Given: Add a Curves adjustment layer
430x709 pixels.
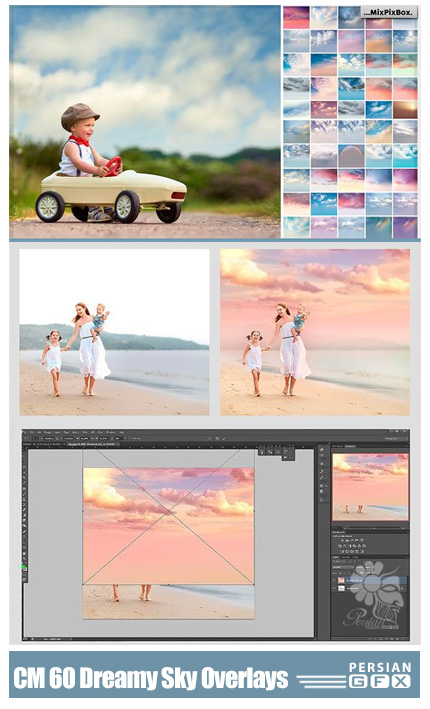Looking at the screenshot, I should click(352, 540).
